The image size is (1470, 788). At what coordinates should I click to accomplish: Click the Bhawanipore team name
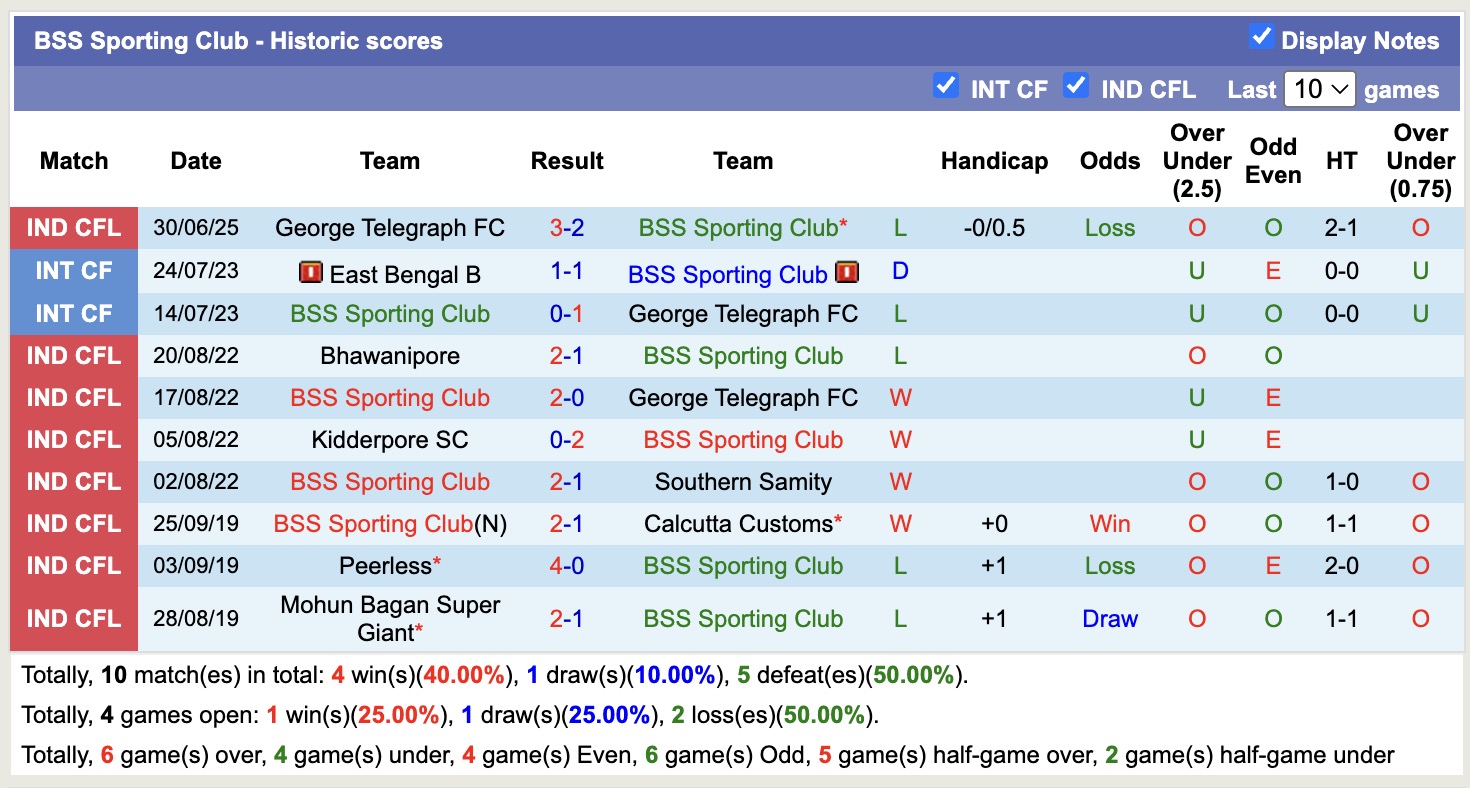(390, 356)
